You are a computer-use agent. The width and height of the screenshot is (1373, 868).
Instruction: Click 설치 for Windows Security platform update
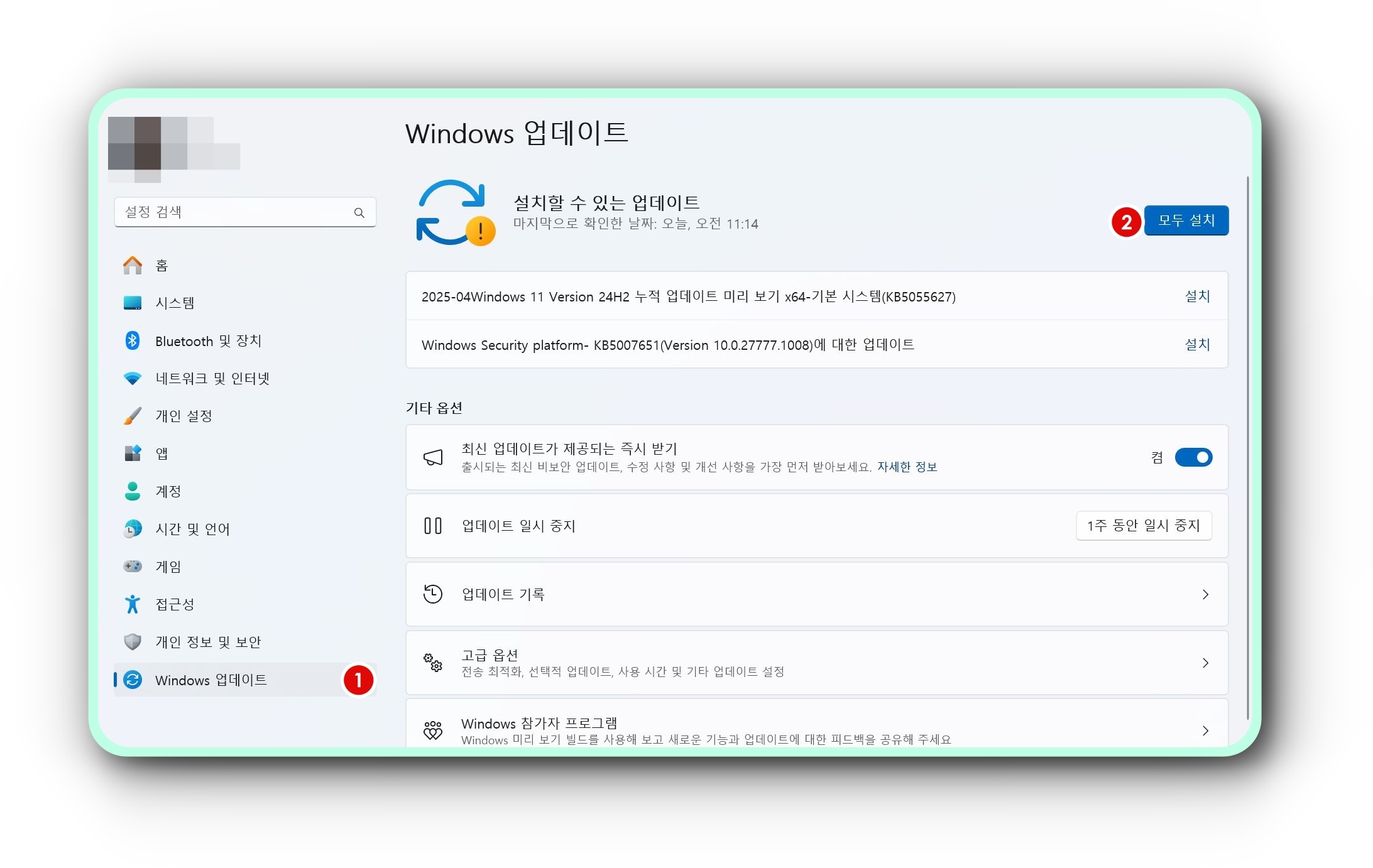(x=1197, y=344)
